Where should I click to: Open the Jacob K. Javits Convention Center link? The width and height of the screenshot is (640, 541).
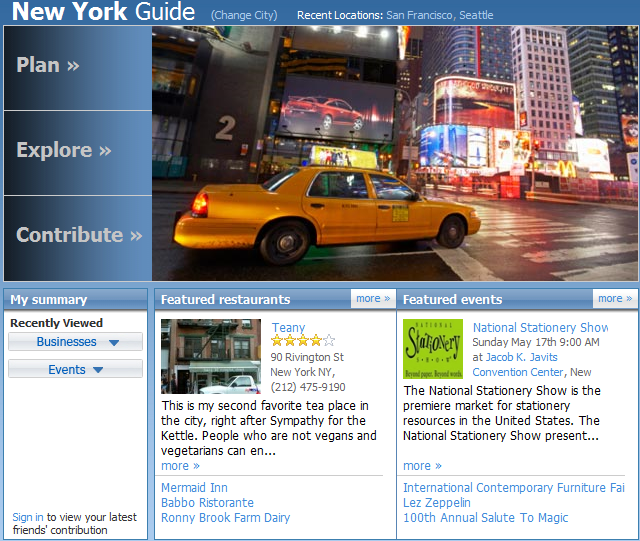[518, 365]
